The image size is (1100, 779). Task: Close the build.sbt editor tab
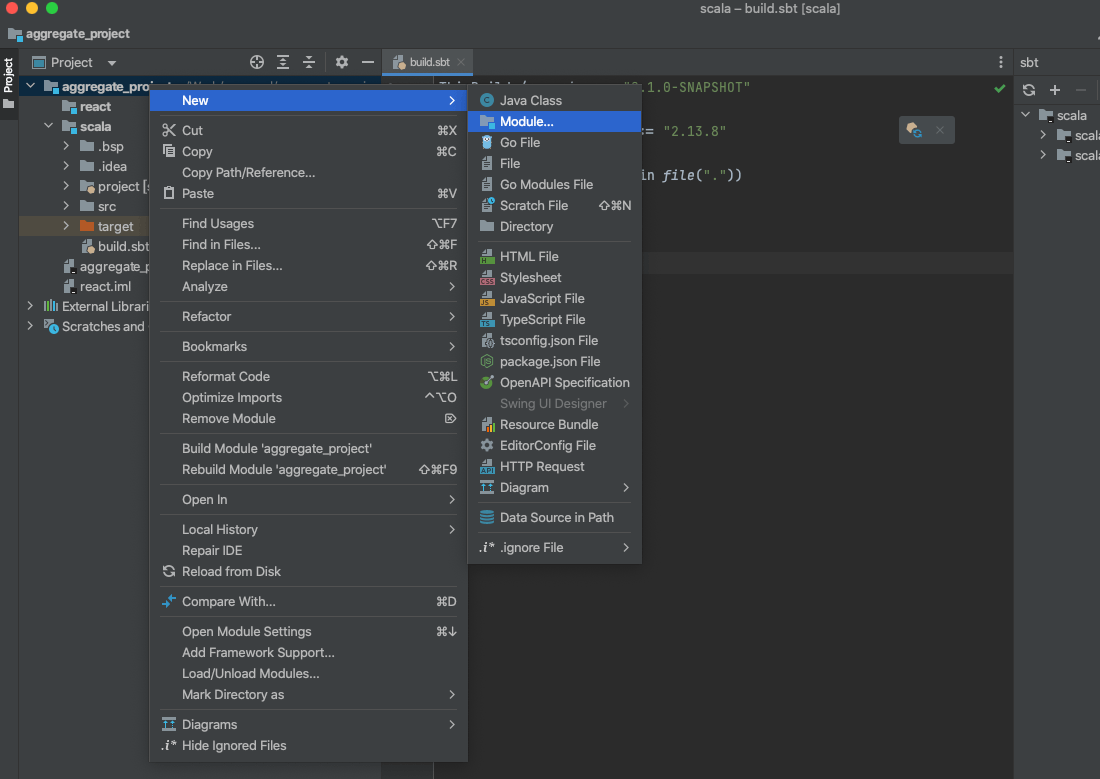(461, 62)
